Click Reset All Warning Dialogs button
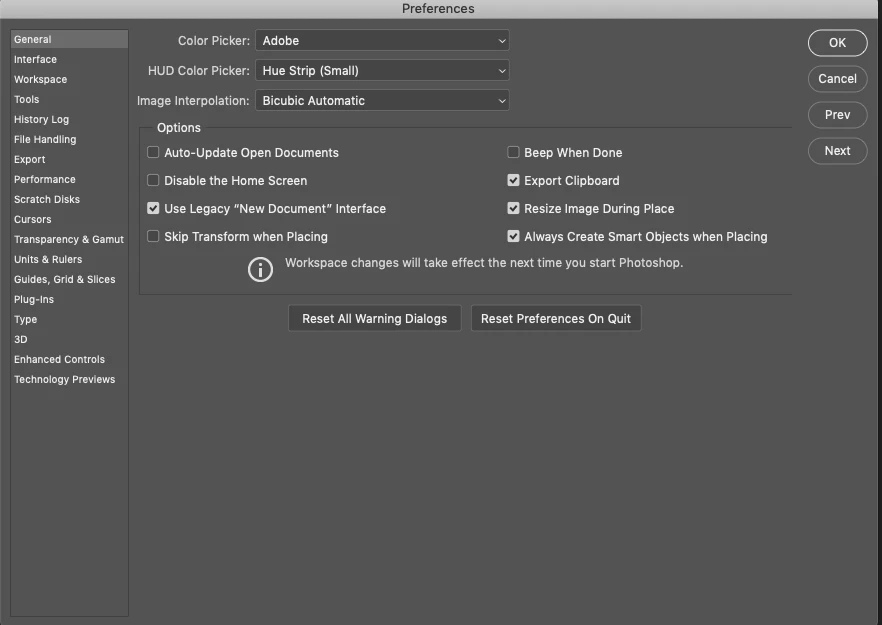 [375, 318]
